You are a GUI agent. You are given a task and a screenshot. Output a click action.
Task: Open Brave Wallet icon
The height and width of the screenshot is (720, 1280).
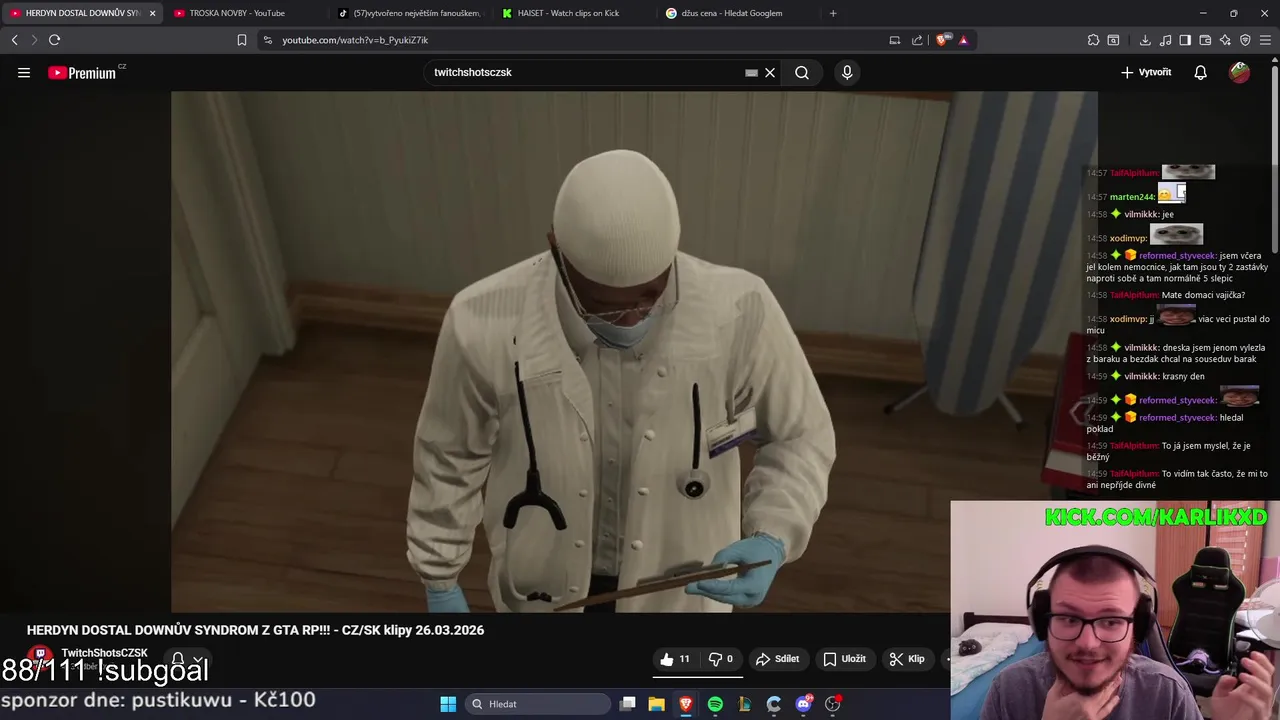1205,40
